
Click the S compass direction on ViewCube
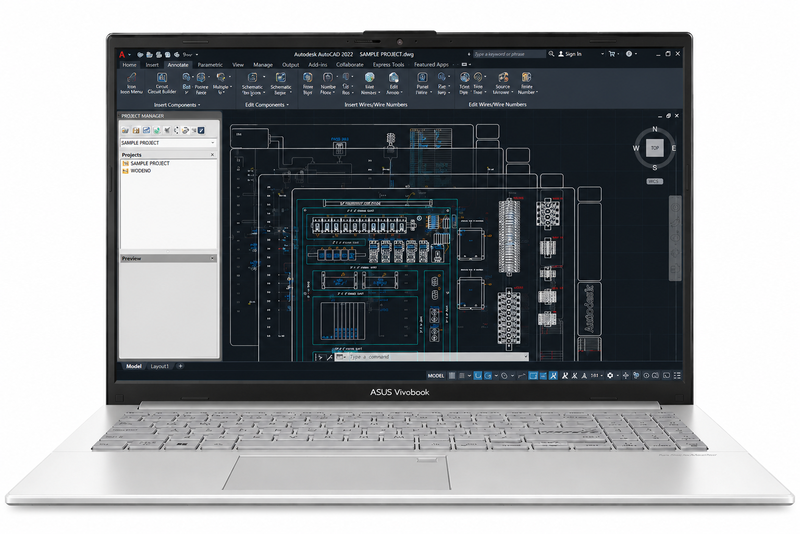point(655,167)
